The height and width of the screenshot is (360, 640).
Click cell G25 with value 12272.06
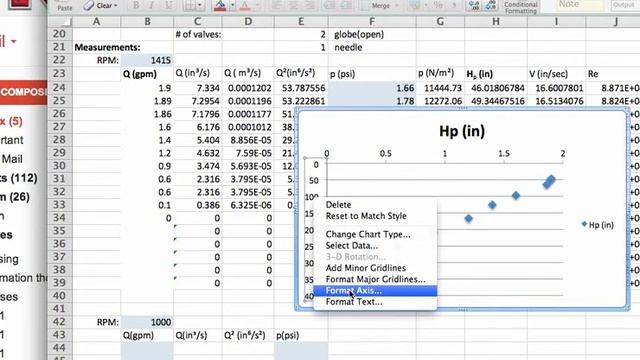(440, 101)
